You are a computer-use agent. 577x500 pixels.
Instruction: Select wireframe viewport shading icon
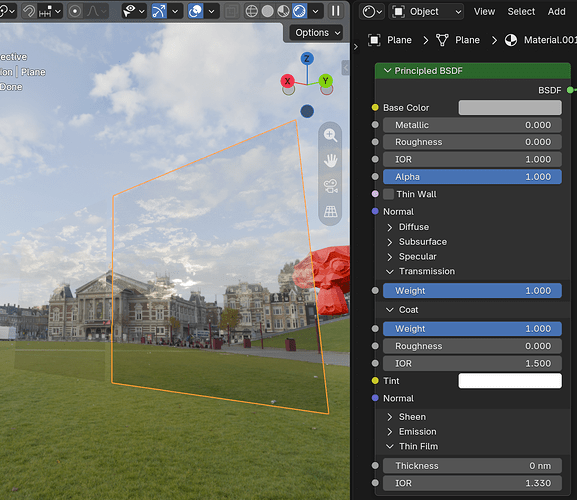coord(251,11)
